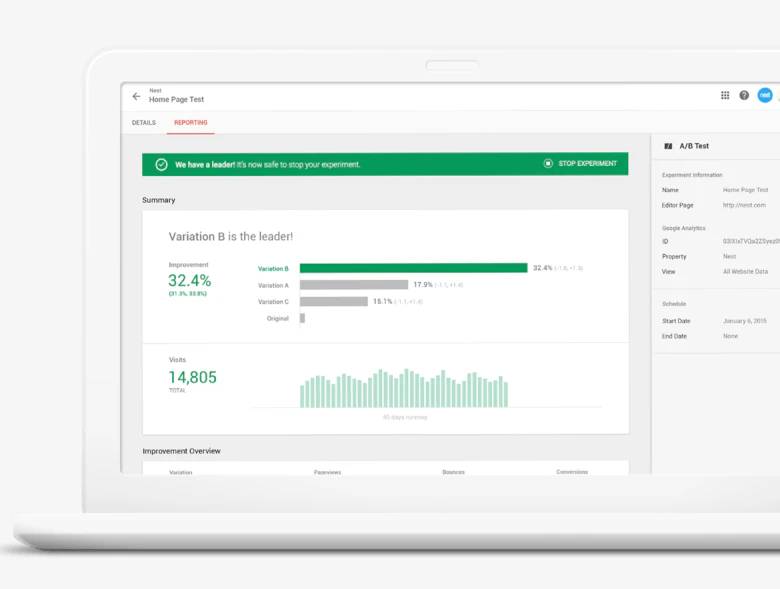Click the Property value Nest
Image resolution: width=780 pixels, height=589 pixels.
point(729,257)
